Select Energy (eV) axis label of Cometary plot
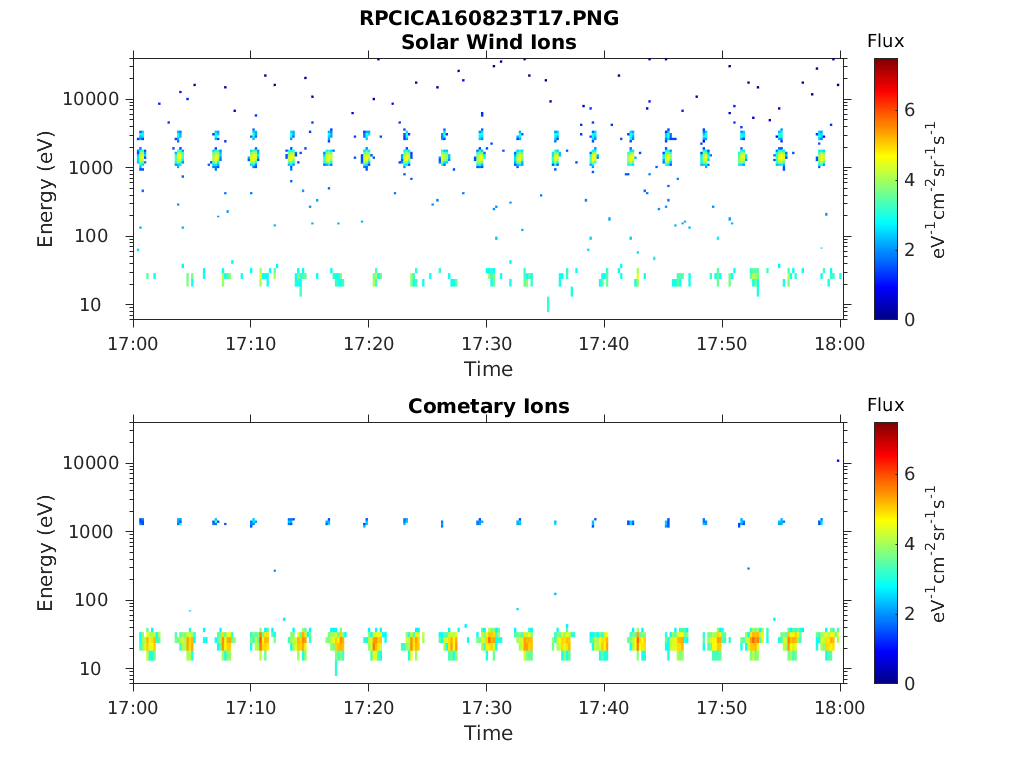1024x768 pixels. coord(46,552)
